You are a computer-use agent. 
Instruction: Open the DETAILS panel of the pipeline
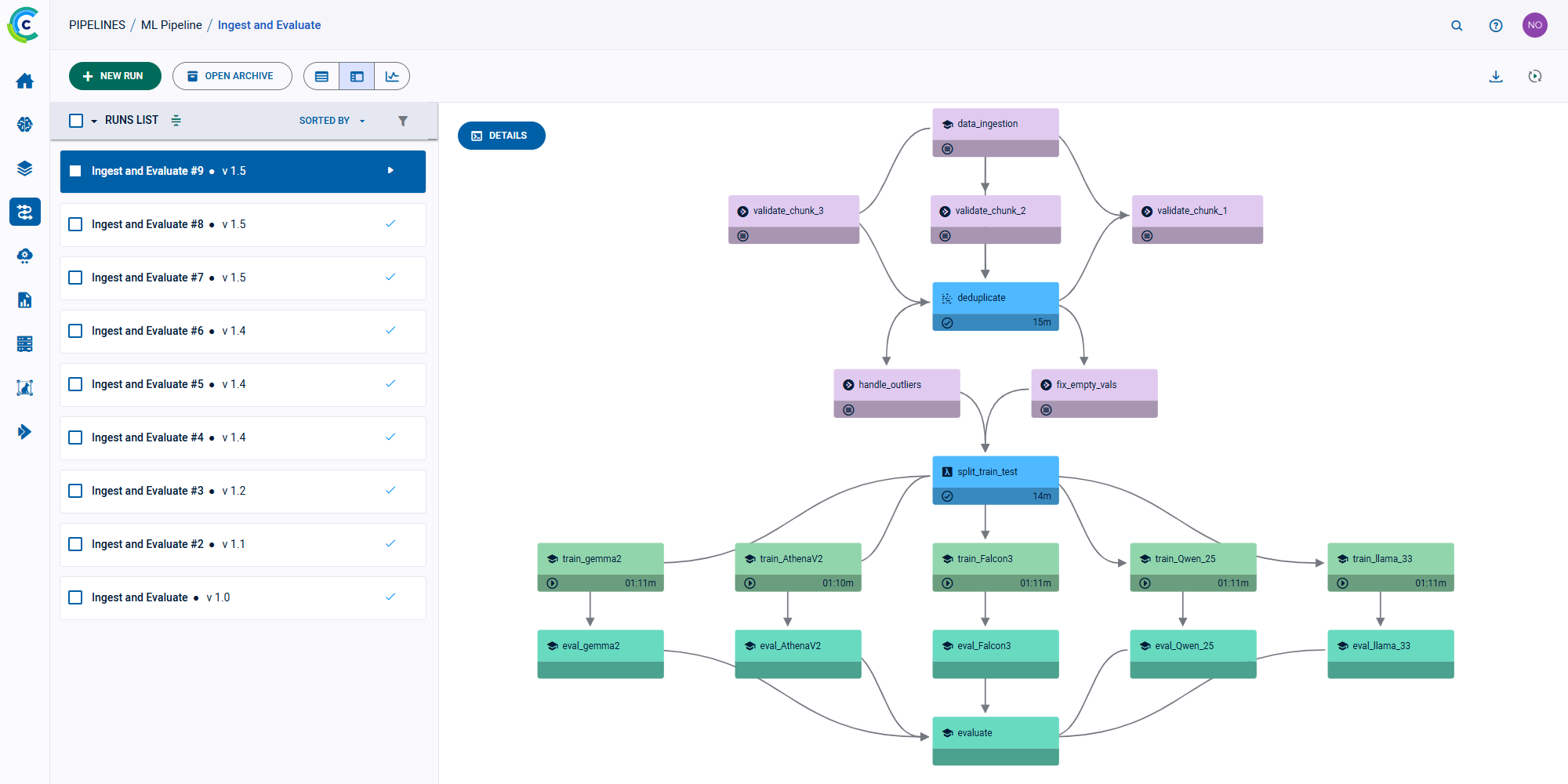[x=501, y=135]
